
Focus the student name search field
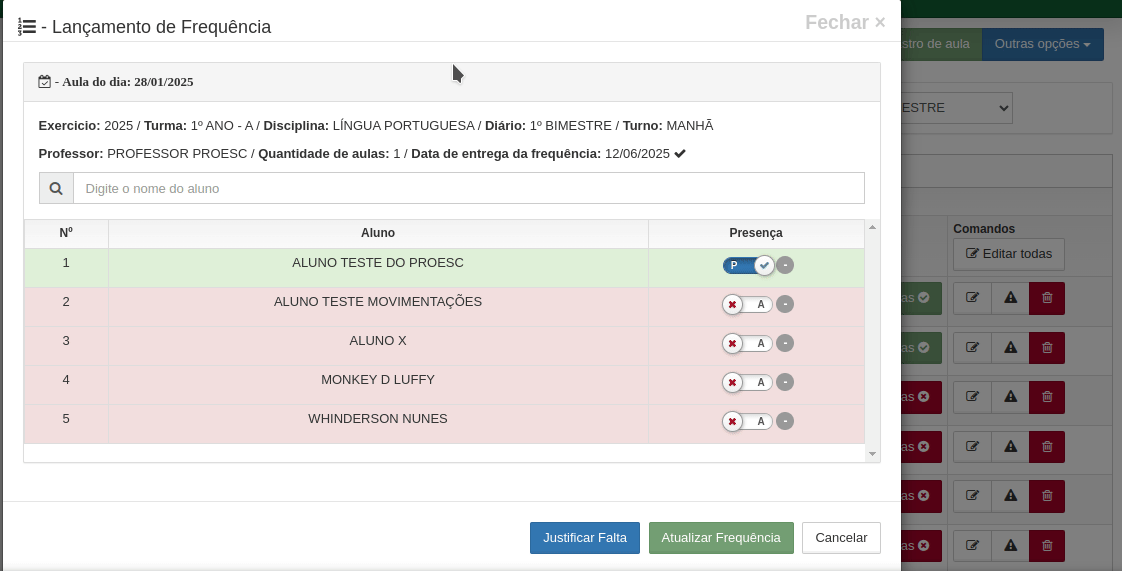coord(468,188)
